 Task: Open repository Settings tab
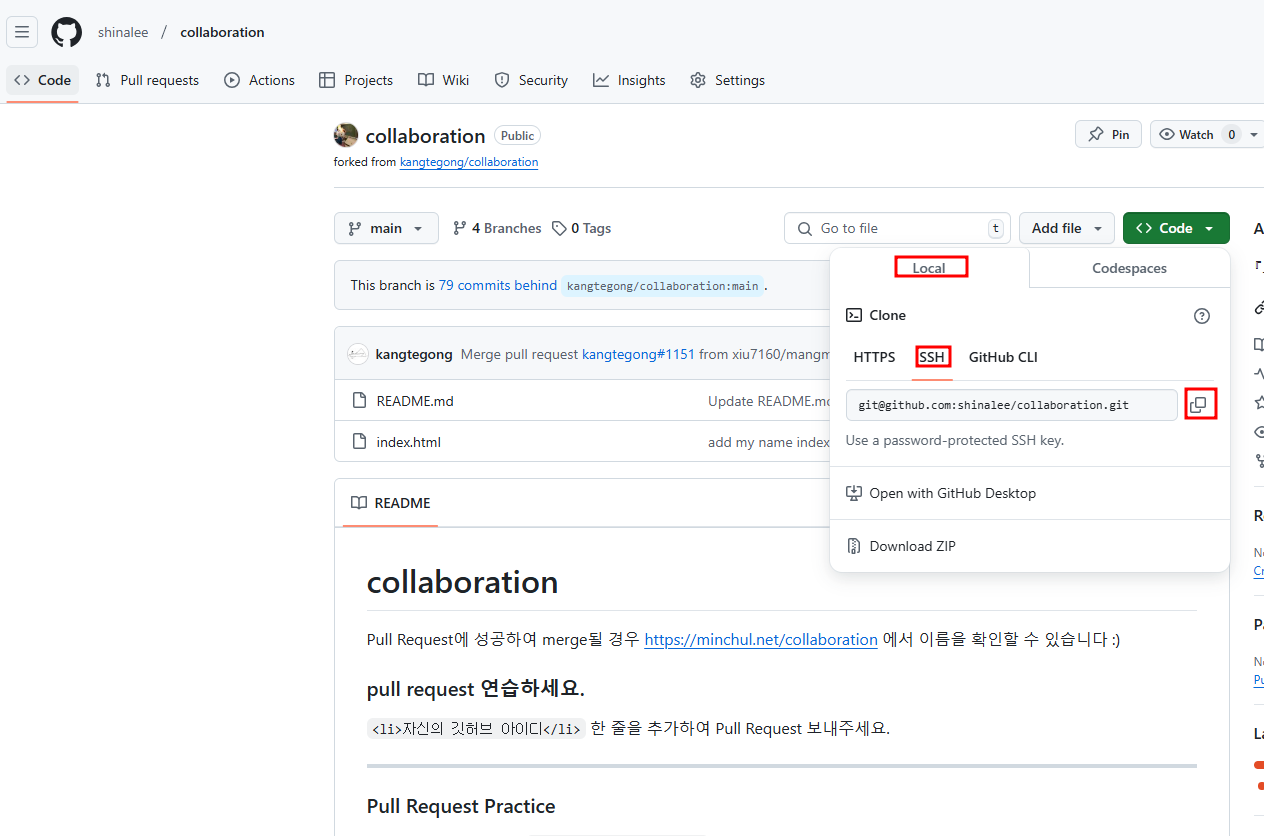pyautogui.click(x=727, y=80)
